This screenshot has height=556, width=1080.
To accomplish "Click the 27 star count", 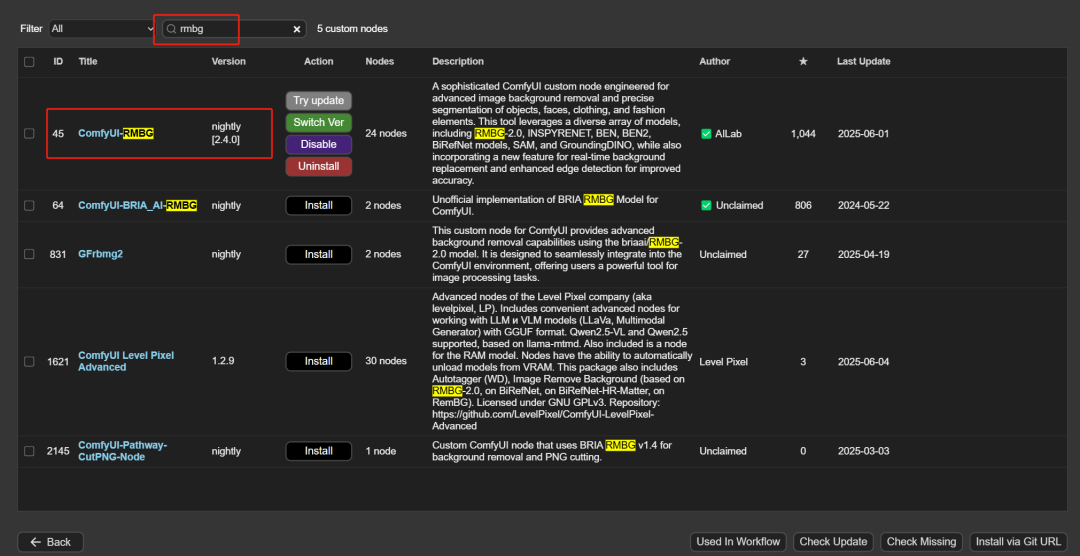I will pyautogui.click(x=803, y=254).
